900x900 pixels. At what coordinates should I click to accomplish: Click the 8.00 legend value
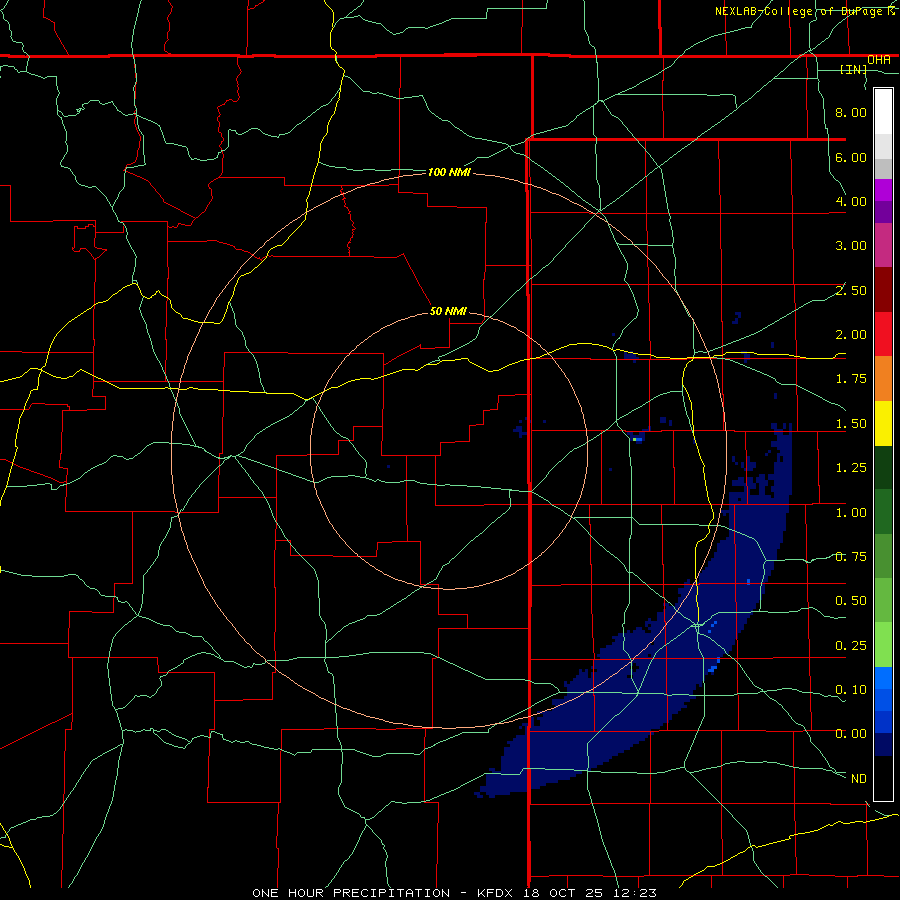coord(851,112)
